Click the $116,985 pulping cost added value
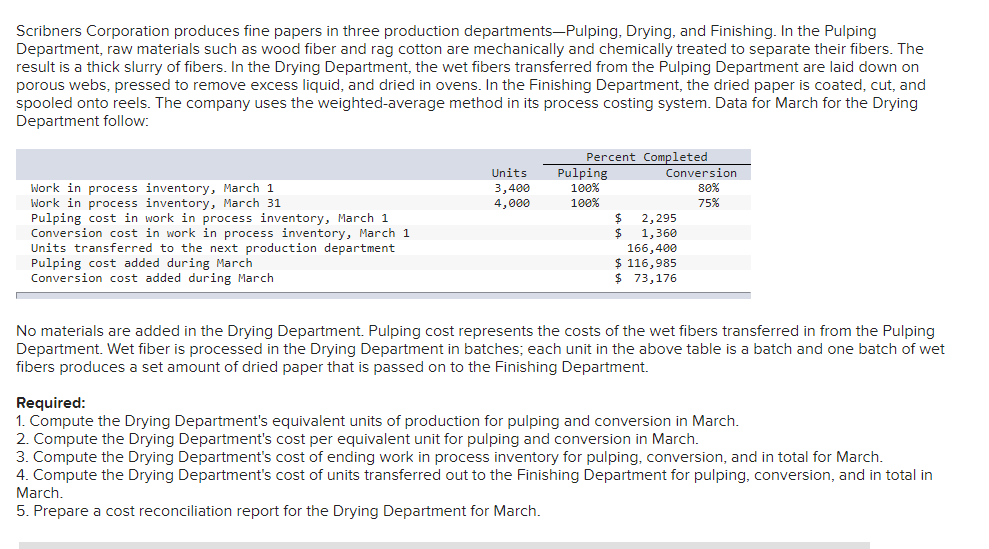 [645, 263]
